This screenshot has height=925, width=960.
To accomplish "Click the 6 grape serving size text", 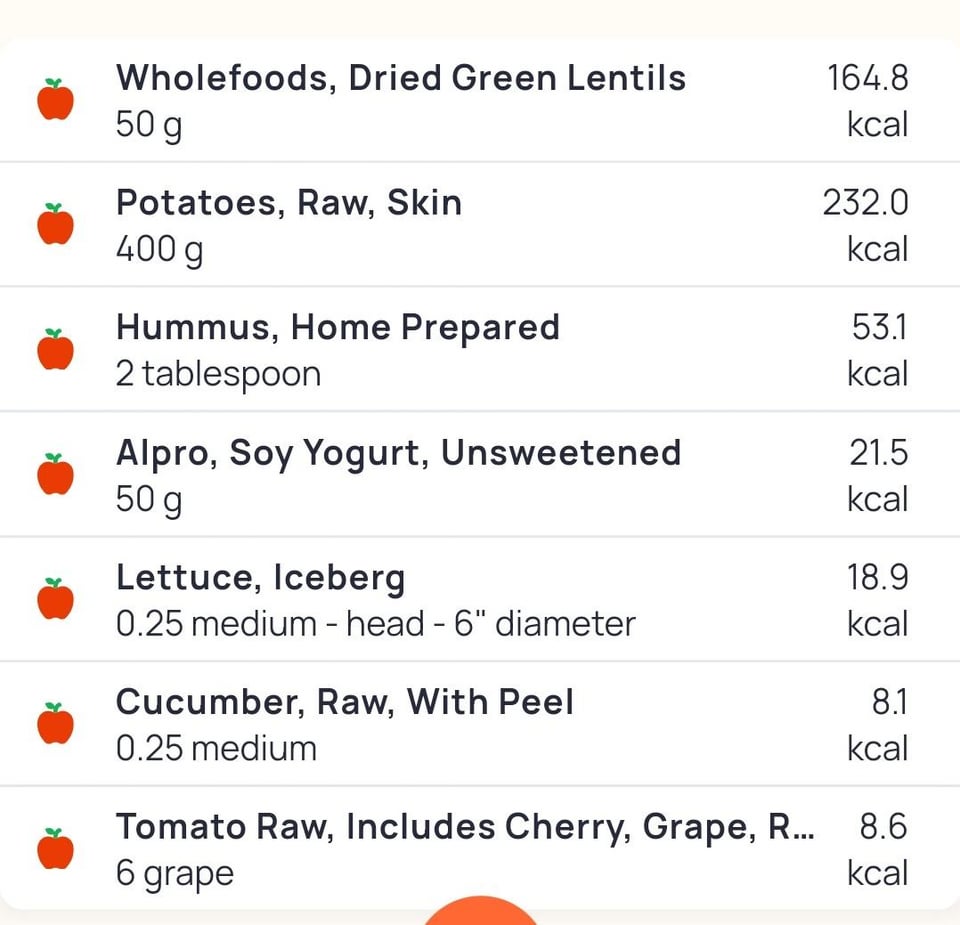I will [175, 873].
